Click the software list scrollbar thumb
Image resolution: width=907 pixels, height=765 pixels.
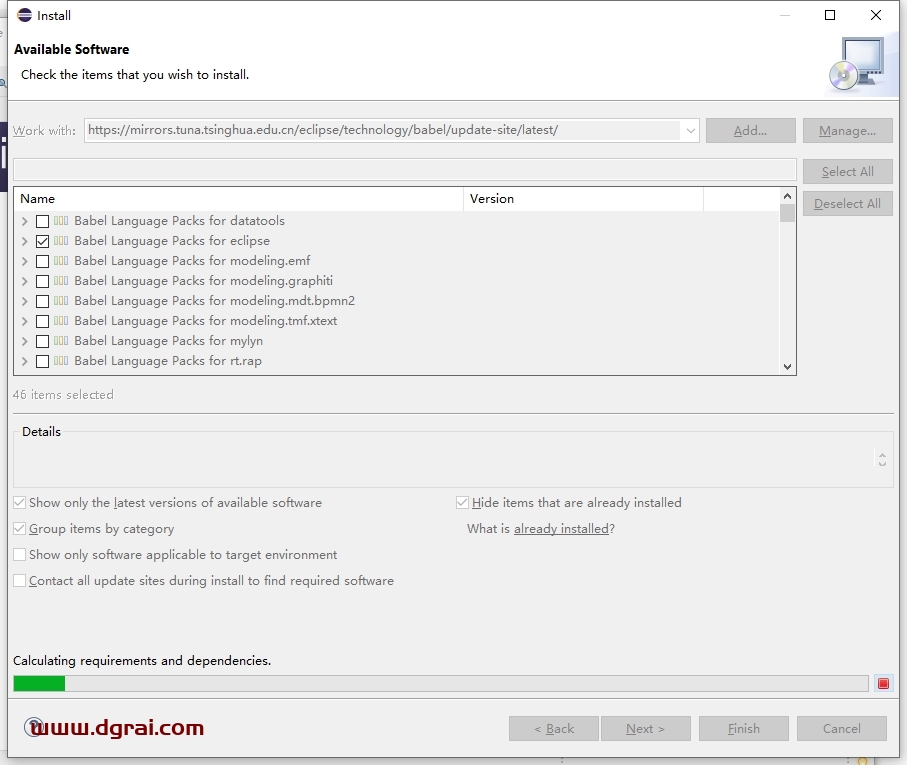click(x=787, y=213)
